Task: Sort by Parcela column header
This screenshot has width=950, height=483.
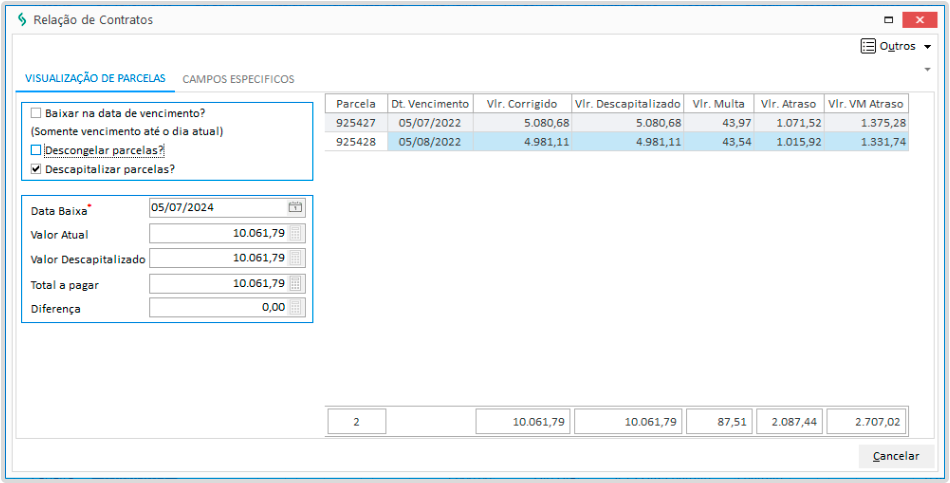Action: (x=356, y=104)
